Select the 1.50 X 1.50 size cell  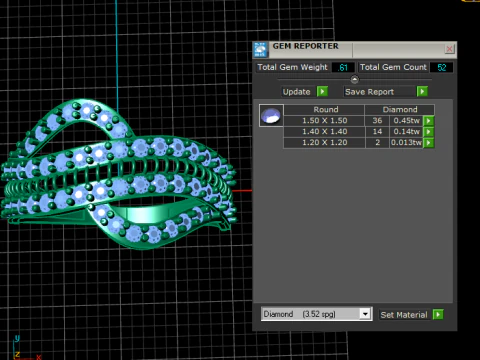(x=324, y=121)
